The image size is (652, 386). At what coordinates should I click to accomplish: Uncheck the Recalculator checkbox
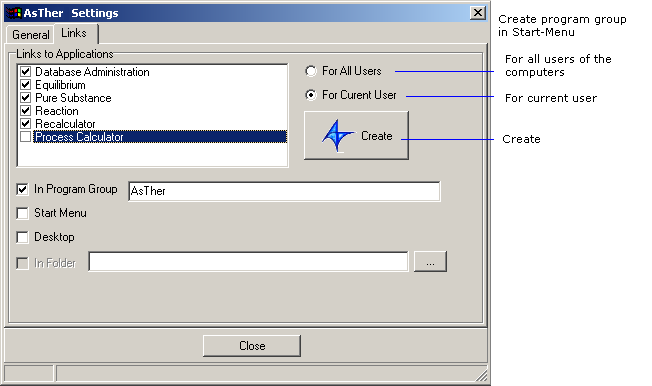pyautogui.click(x=25, y=124)
